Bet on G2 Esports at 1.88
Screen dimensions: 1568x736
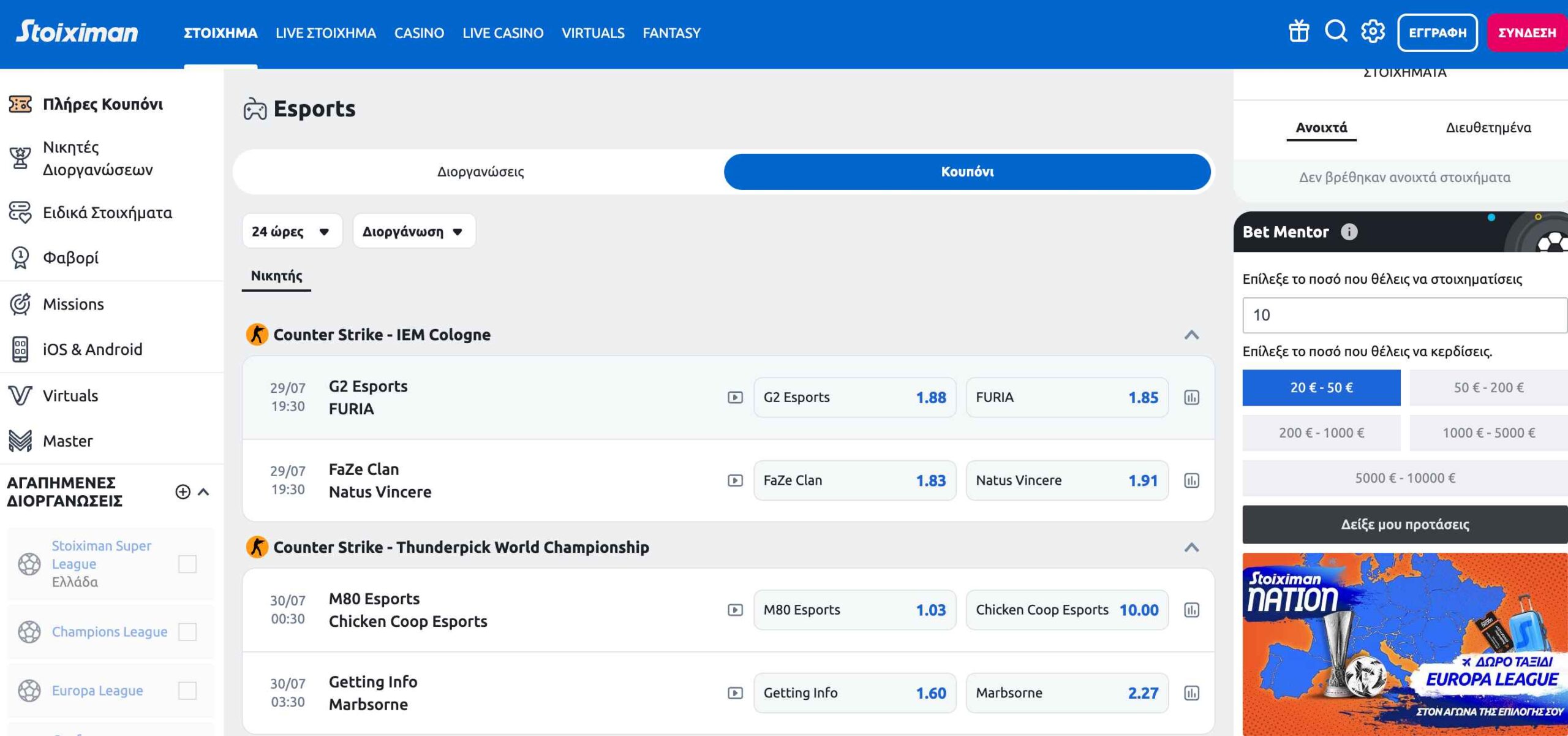pyautogui.click(x=855, y=398)
